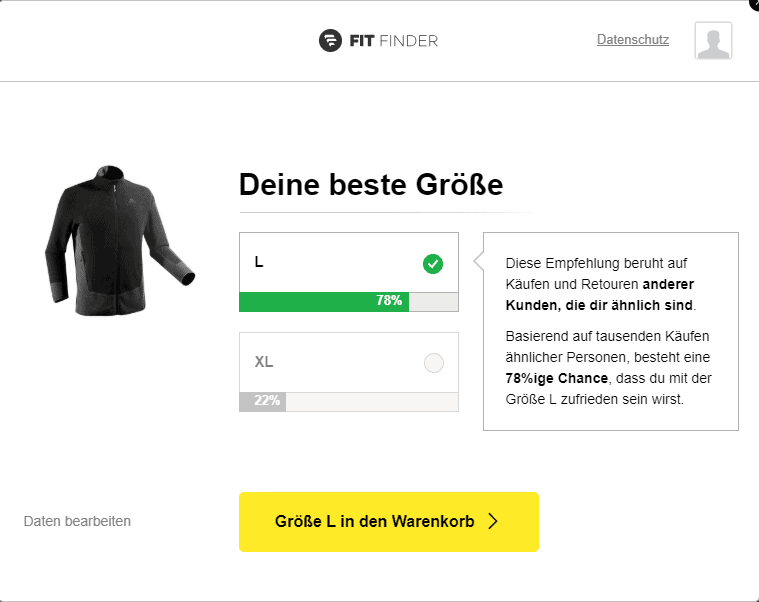Open the profile avatar icon
The width and height of the screenshot is (759, 602).
click(713, 41)
